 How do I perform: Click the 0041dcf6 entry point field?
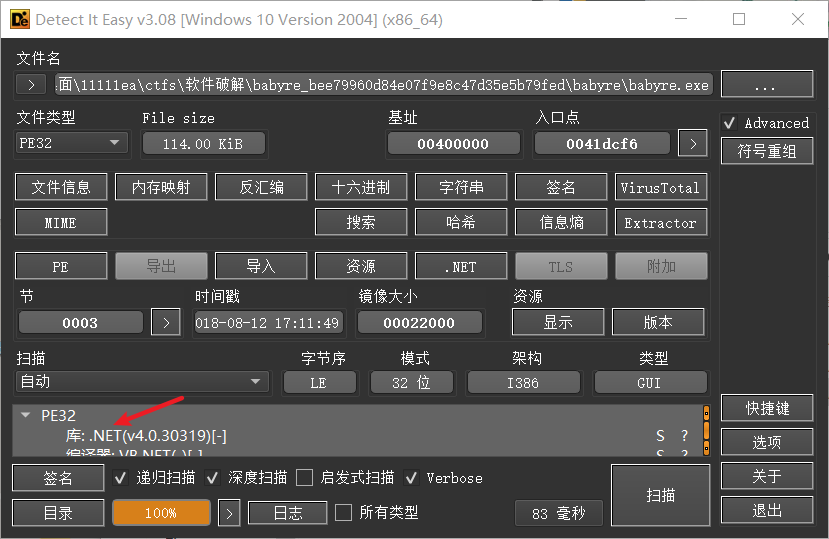click(602, 143)
